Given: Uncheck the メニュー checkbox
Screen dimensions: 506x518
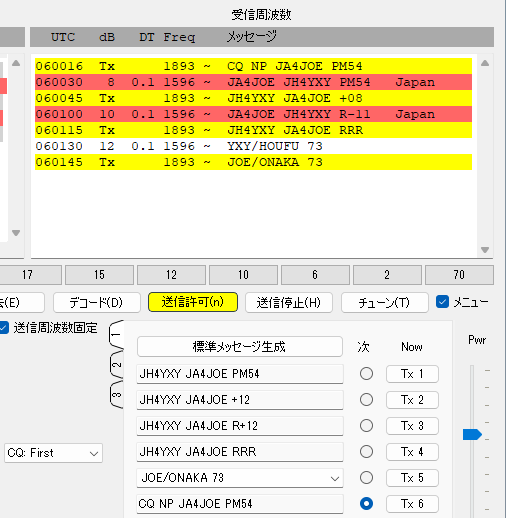Looking at the screenshot, I should coord(442,302).
